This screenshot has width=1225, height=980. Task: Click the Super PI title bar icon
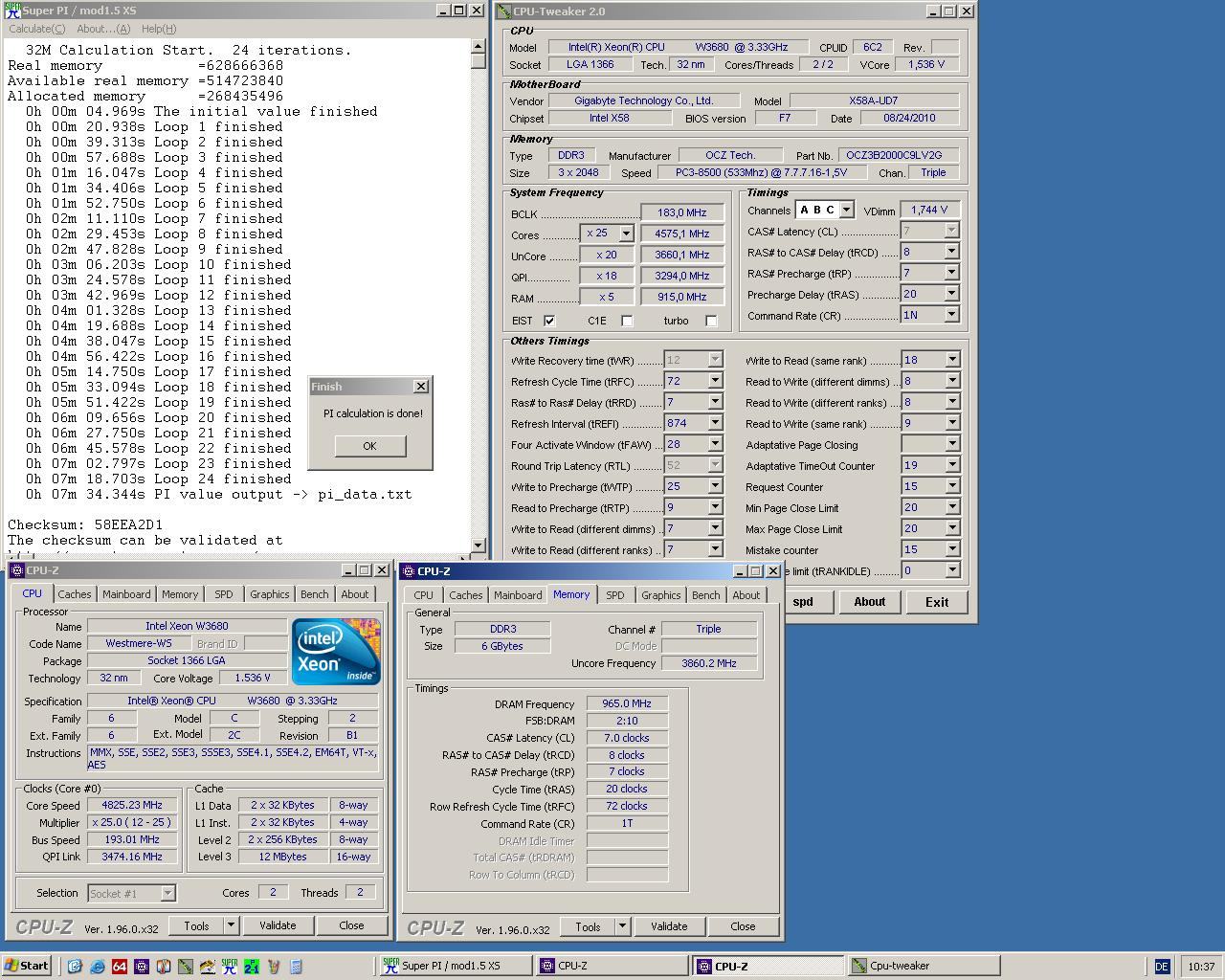[12, 11]
